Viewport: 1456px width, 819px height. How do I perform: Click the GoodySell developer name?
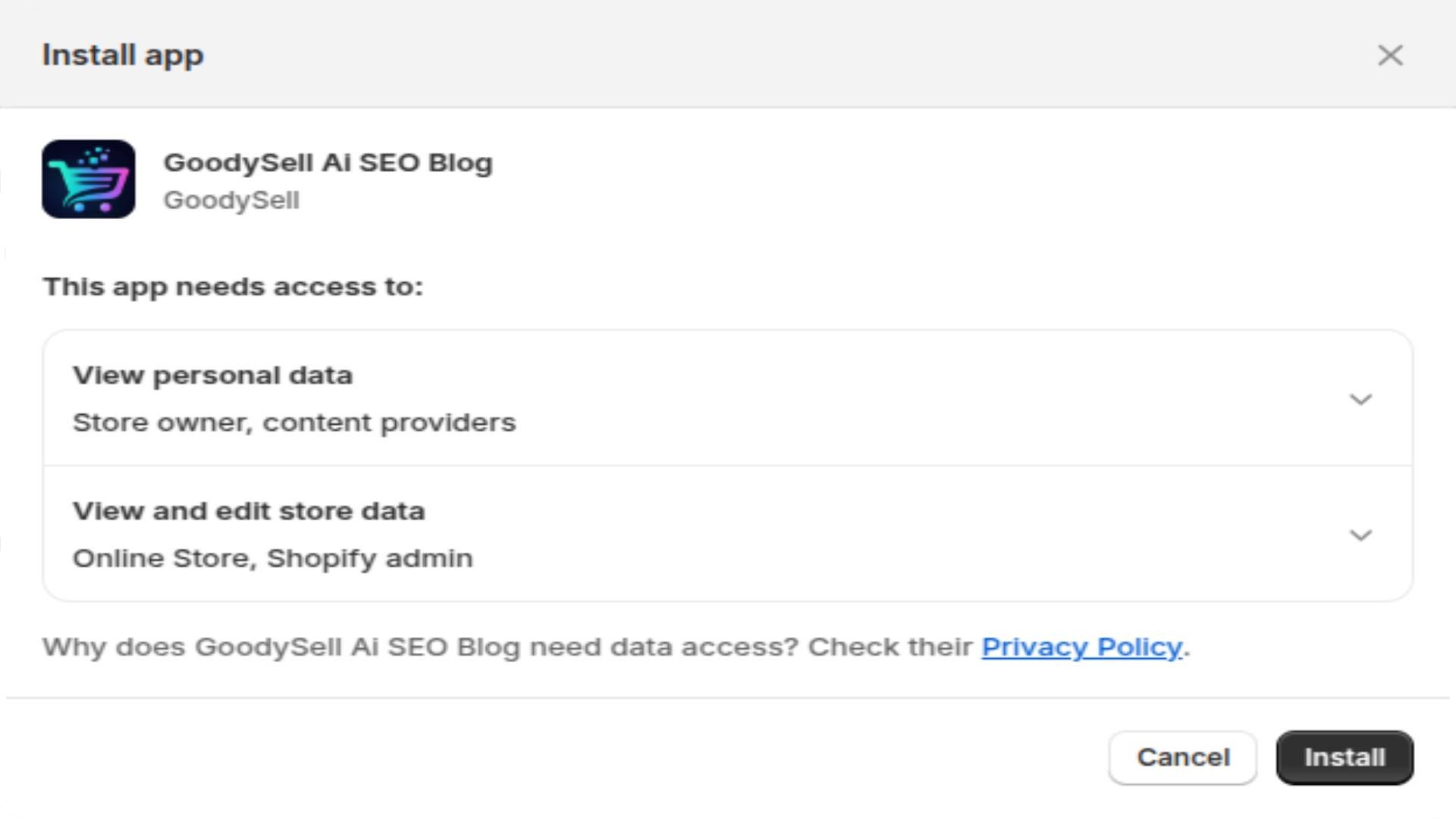click(232, 199)
